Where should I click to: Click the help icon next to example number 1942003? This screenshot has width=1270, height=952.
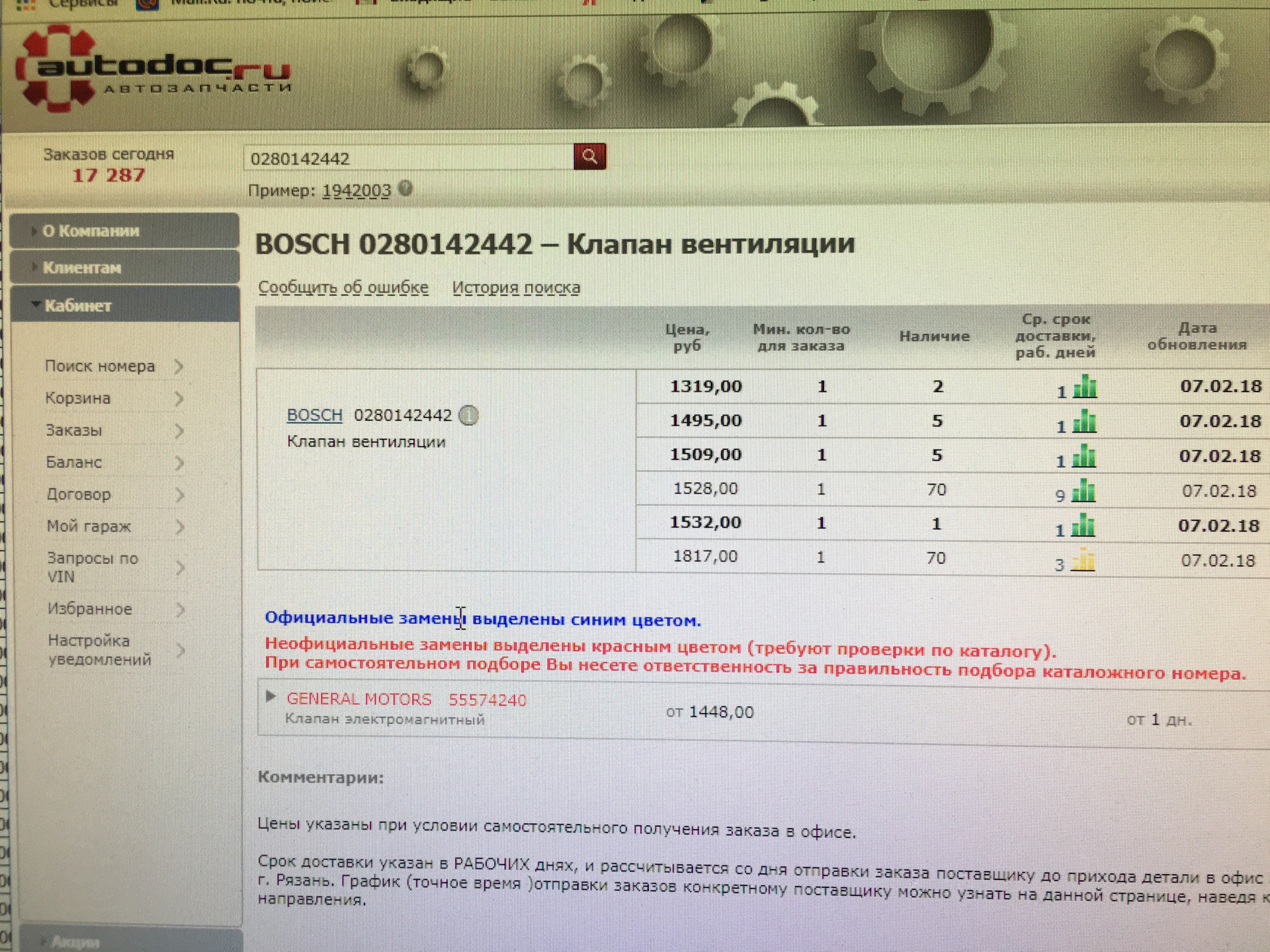(x=405, y=189)
